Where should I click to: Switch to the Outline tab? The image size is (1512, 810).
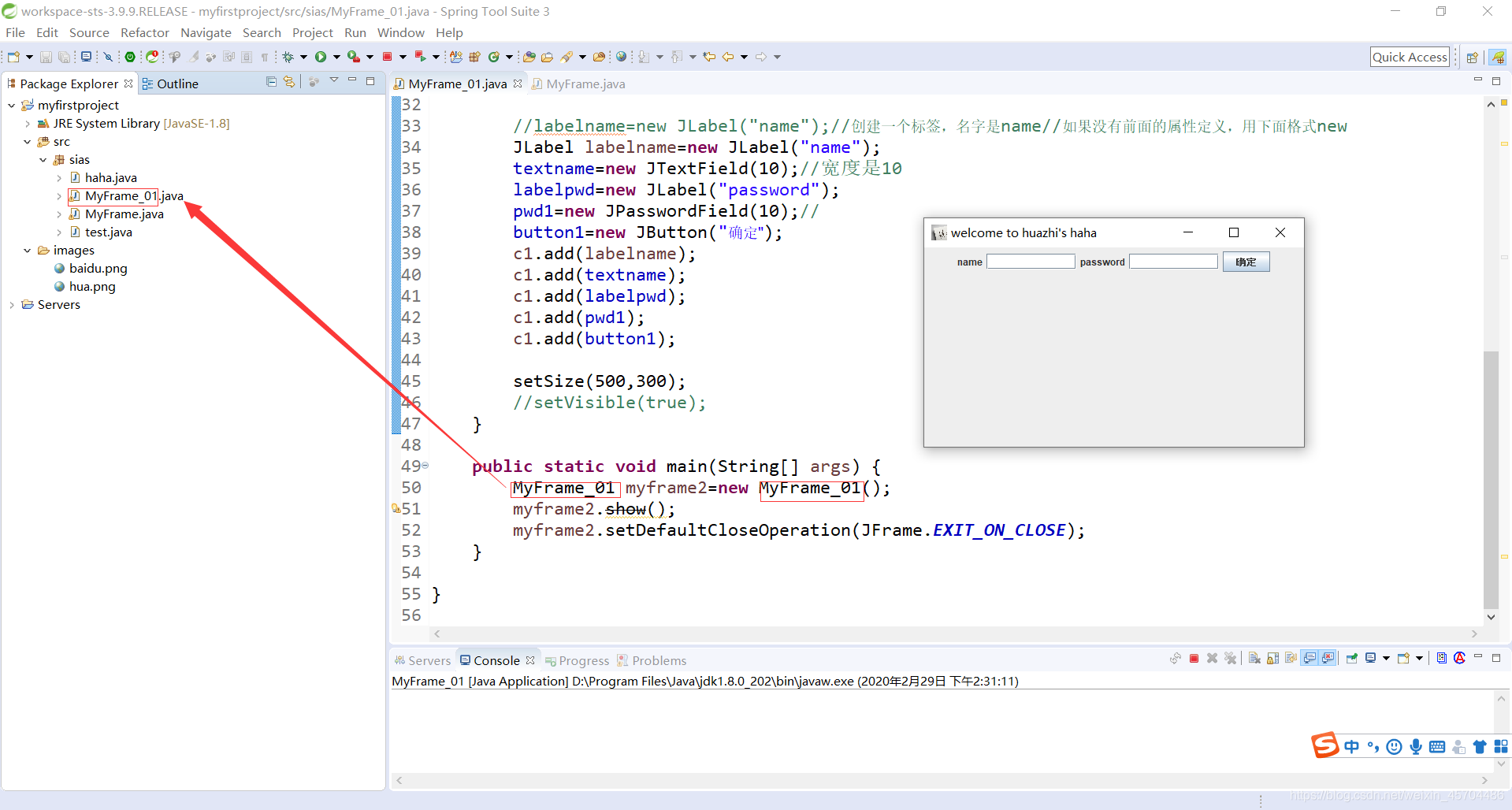(170, 84)
